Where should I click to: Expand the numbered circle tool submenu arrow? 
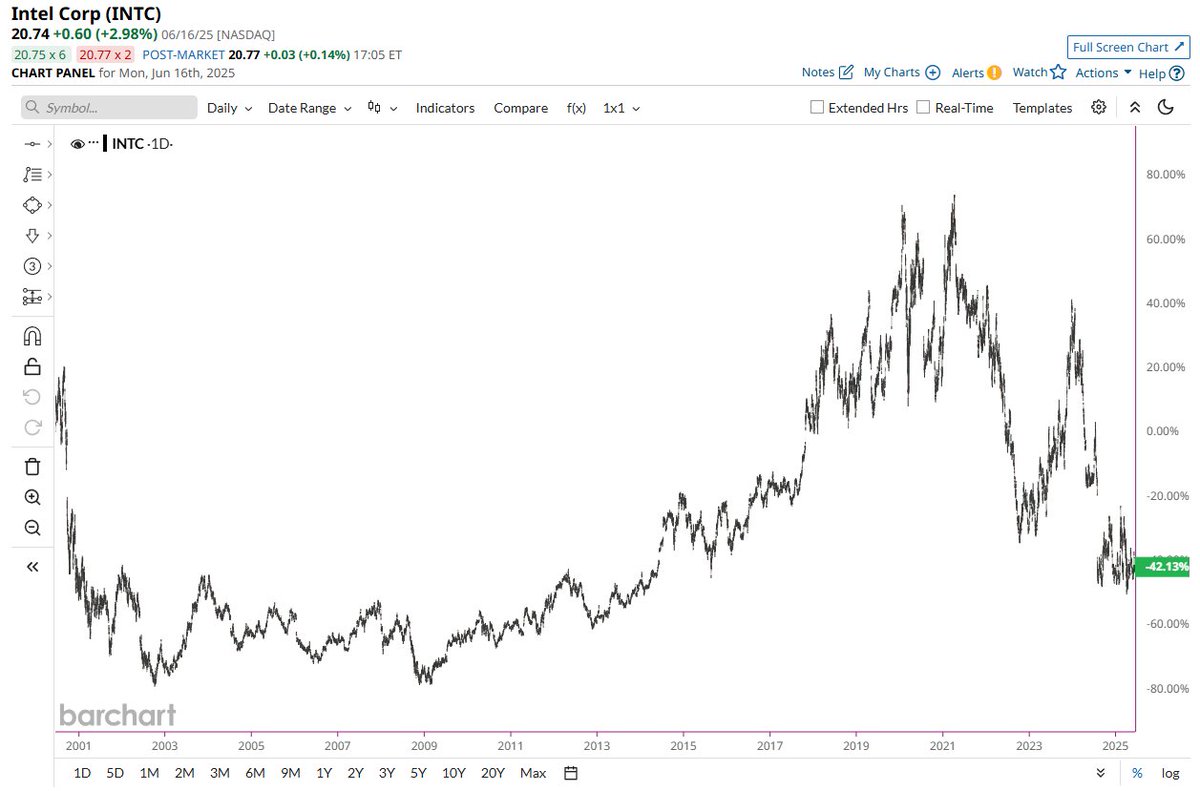click(x=48, y=266)
